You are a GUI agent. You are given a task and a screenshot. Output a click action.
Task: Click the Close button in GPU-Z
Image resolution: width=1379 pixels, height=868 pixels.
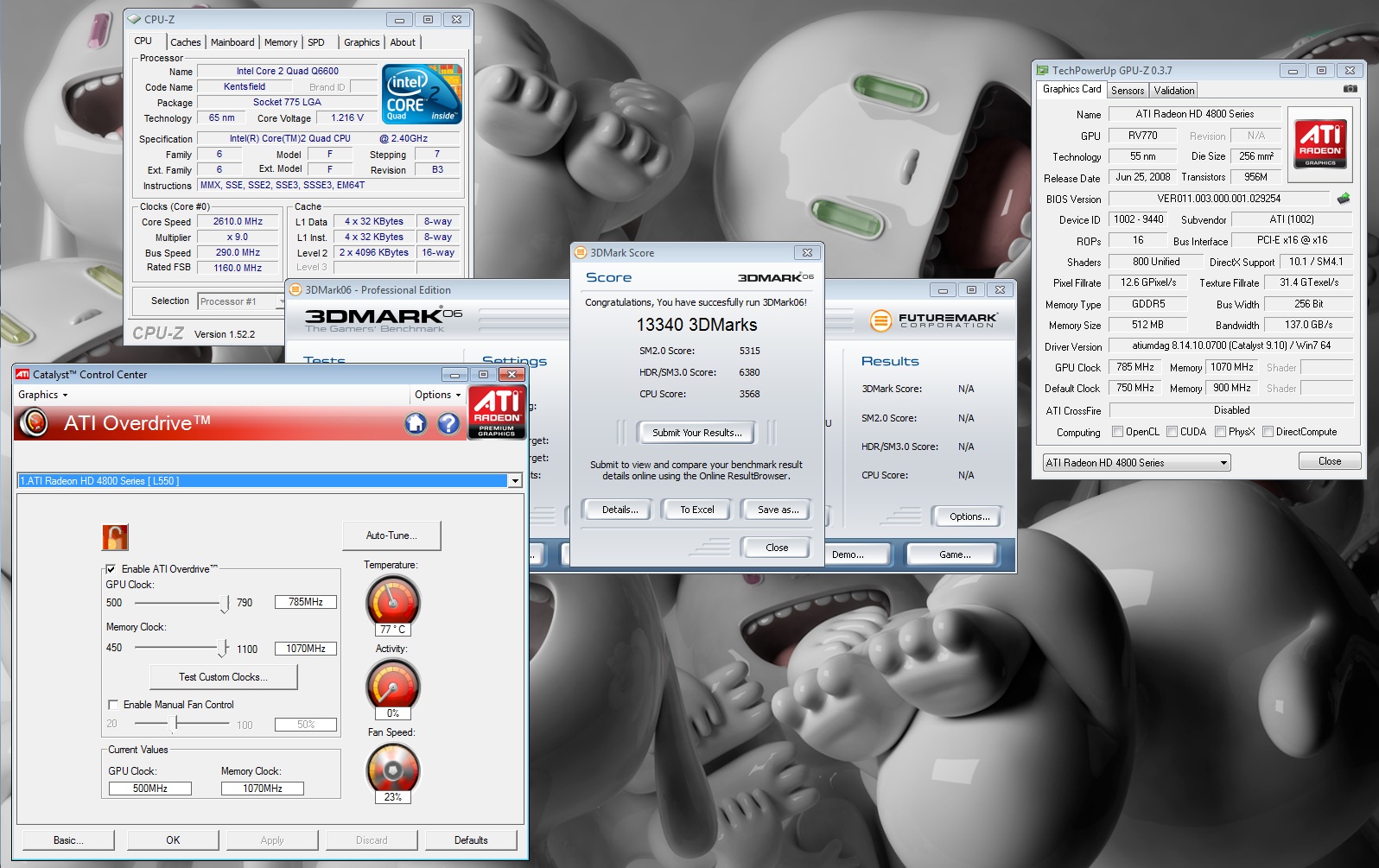point(1330,461)
